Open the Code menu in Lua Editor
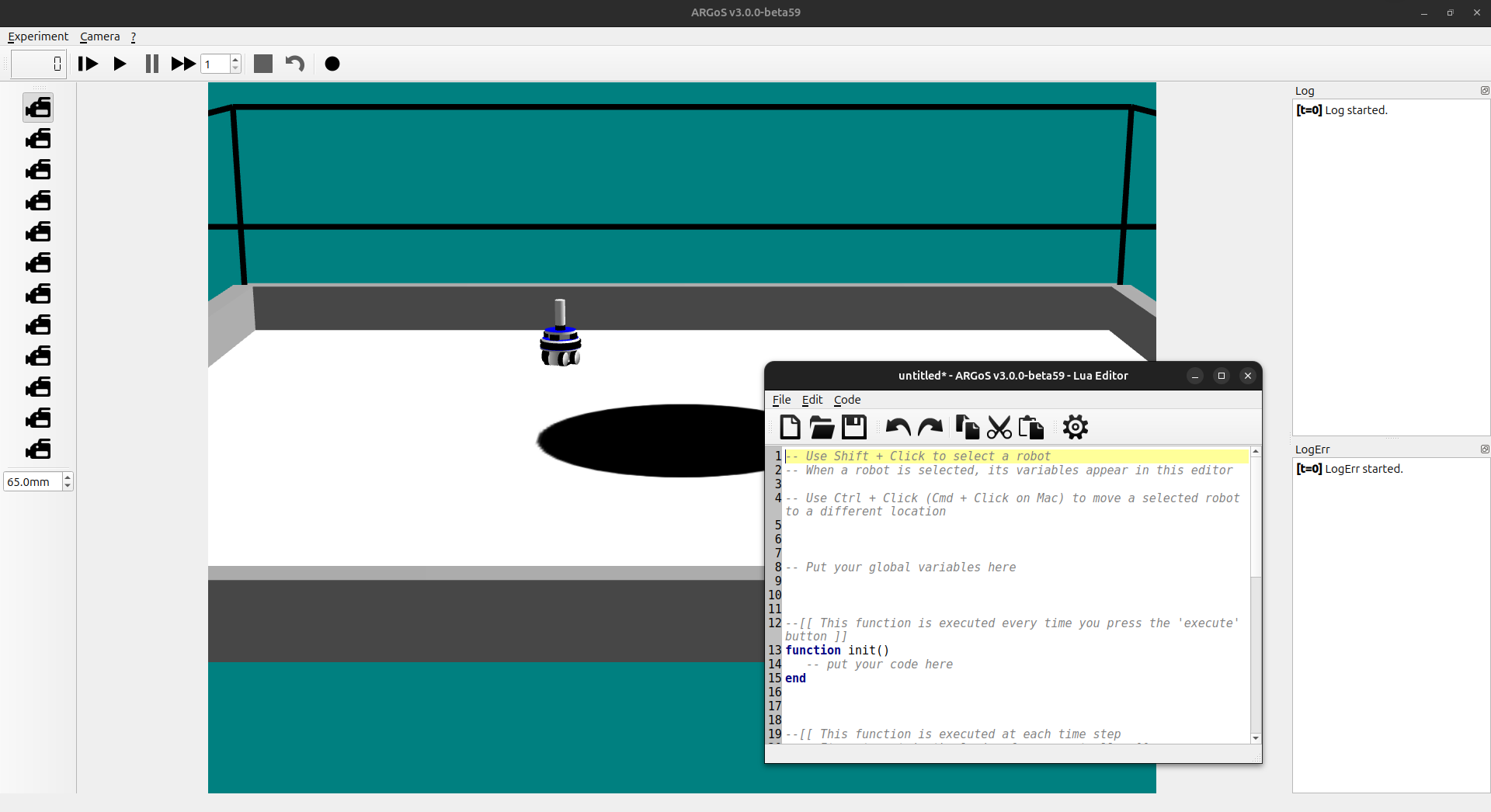 (x=847, y=400)
